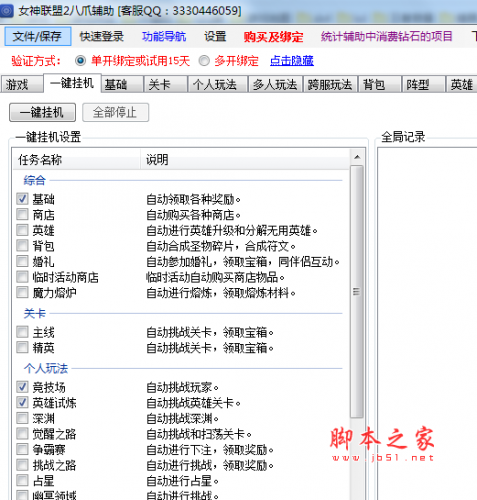
Task: Uncheck the 英雄试炼 checkbox
Action: click(22, 403)
